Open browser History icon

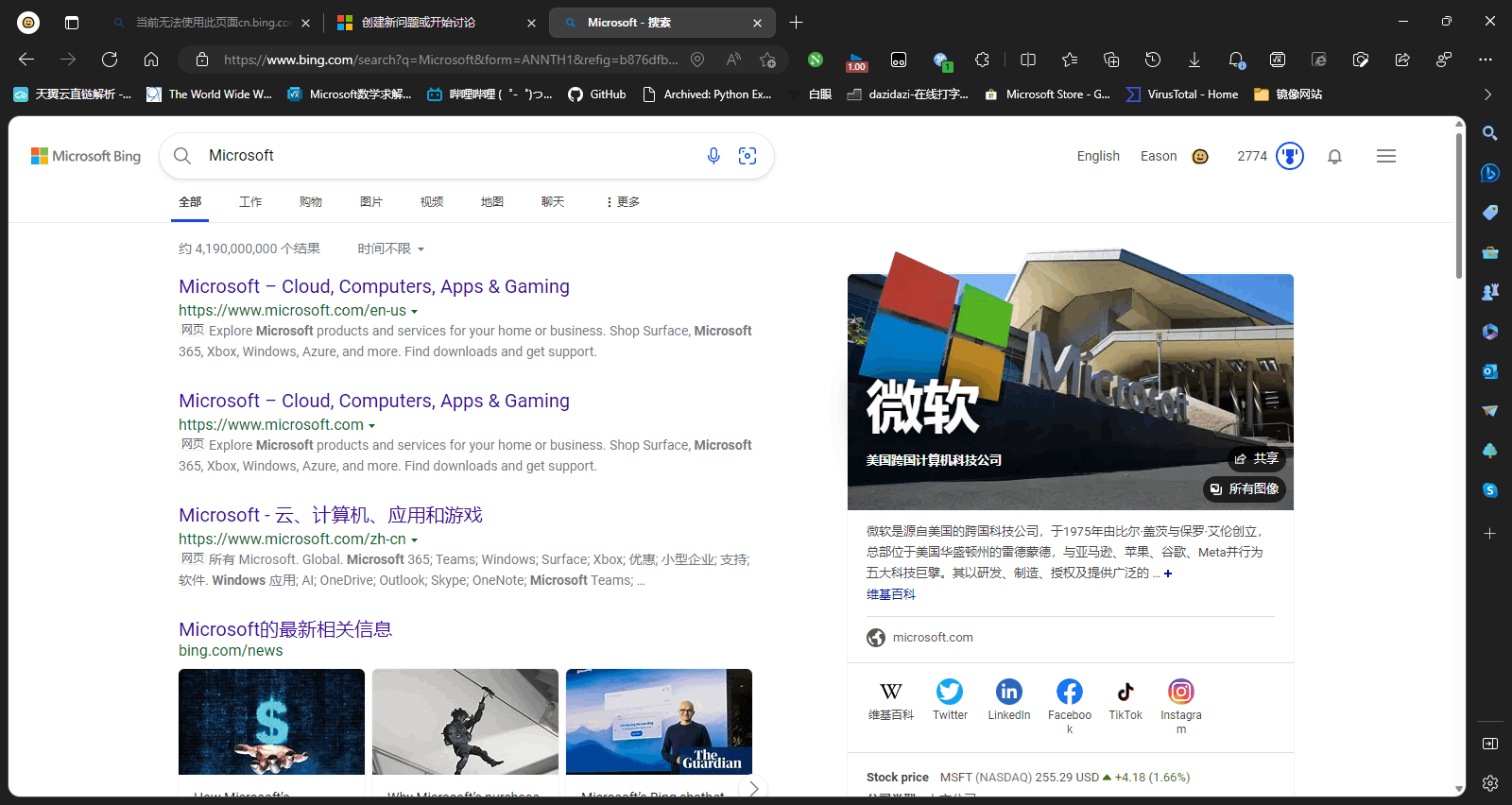tap(1153, 60)
